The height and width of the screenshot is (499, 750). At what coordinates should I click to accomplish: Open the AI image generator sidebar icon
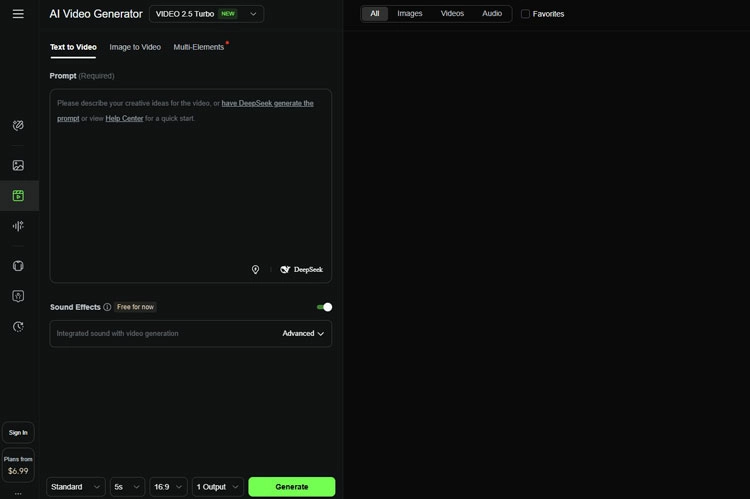point(18,165)
